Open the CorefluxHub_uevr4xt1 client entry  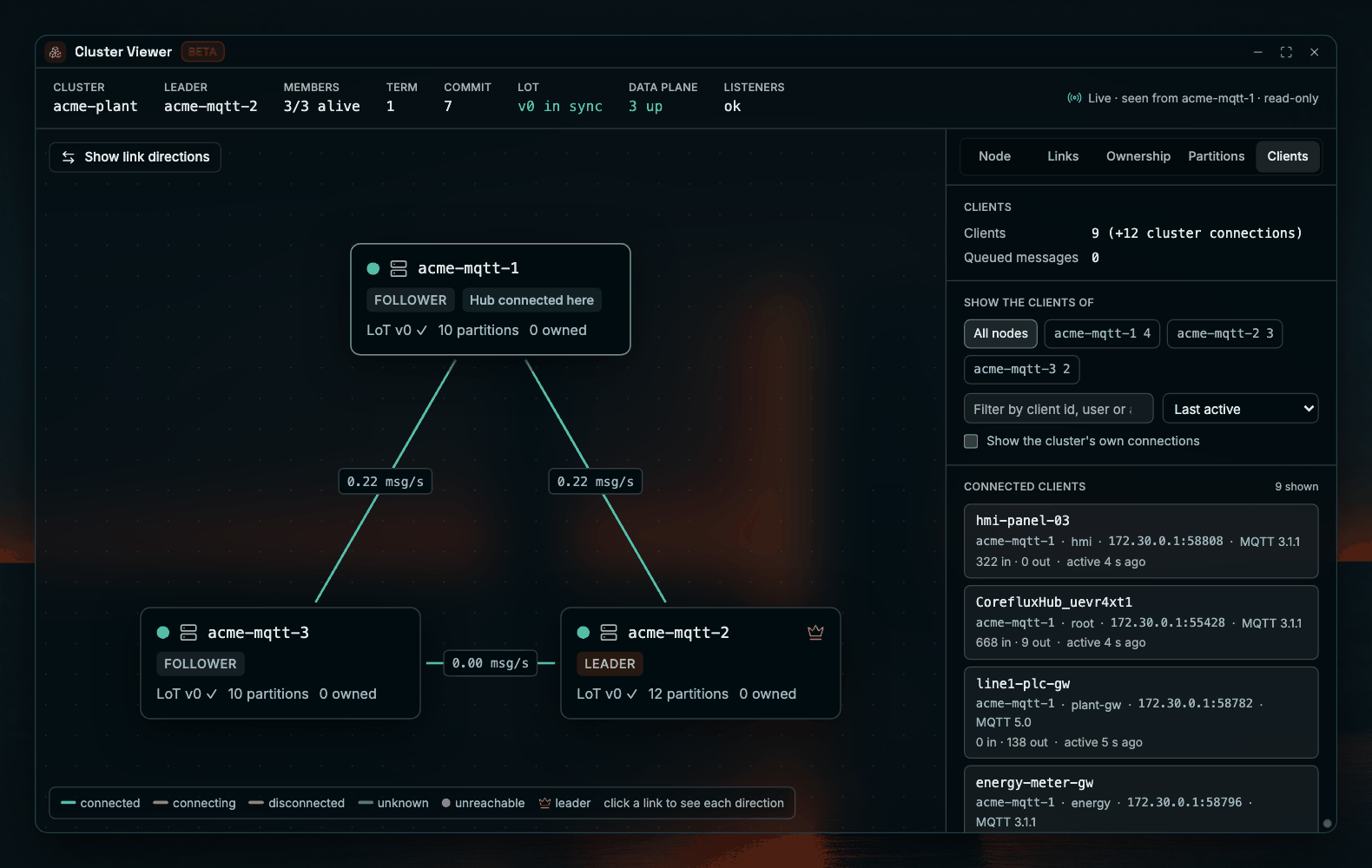point(1141,622)
